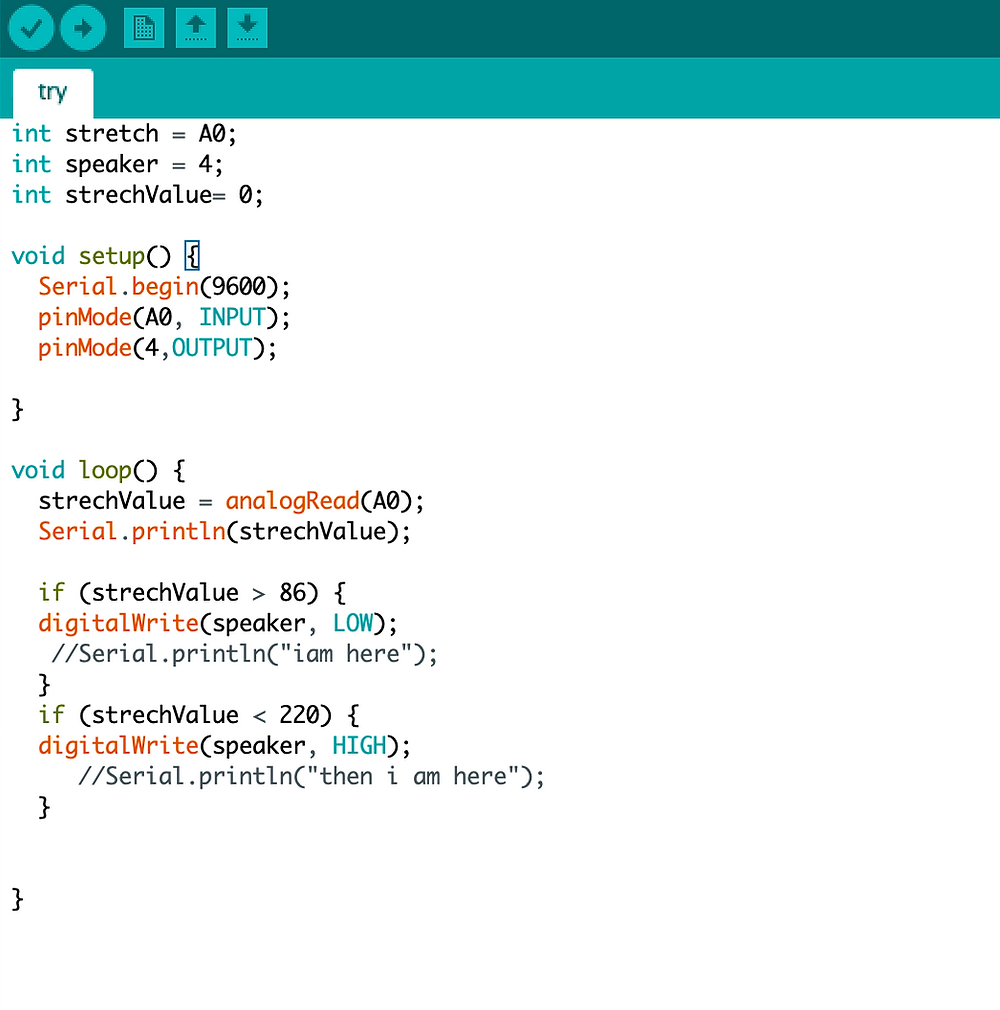Click the comment containing "then i am here"
The image size is (1000, 1010).
coord(311,776)
